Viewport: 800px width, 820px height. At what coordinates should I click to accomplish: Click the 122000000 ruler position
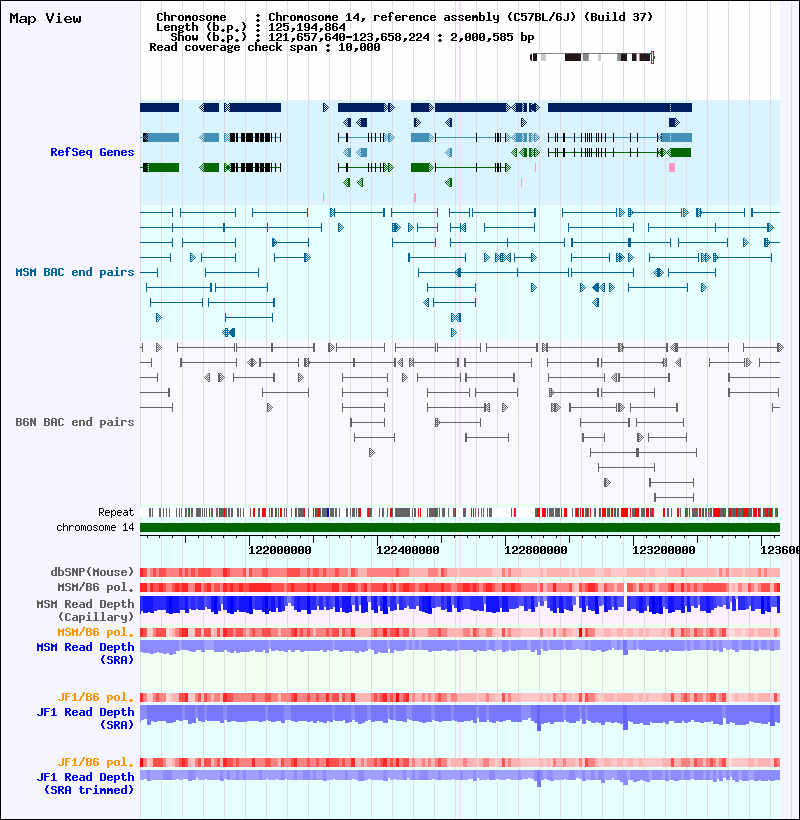(x=280, y=550)
